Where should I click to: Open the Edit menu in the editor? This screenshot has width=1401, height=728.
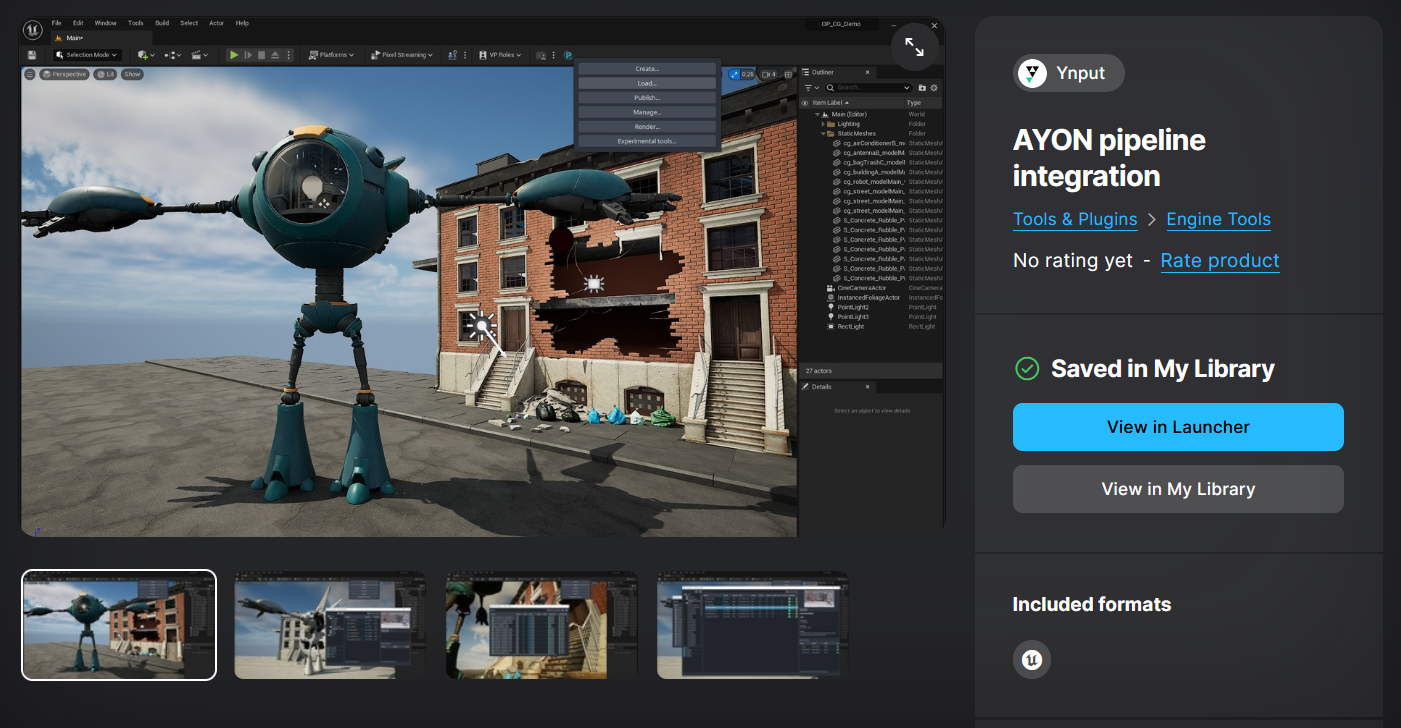point(78,23)
